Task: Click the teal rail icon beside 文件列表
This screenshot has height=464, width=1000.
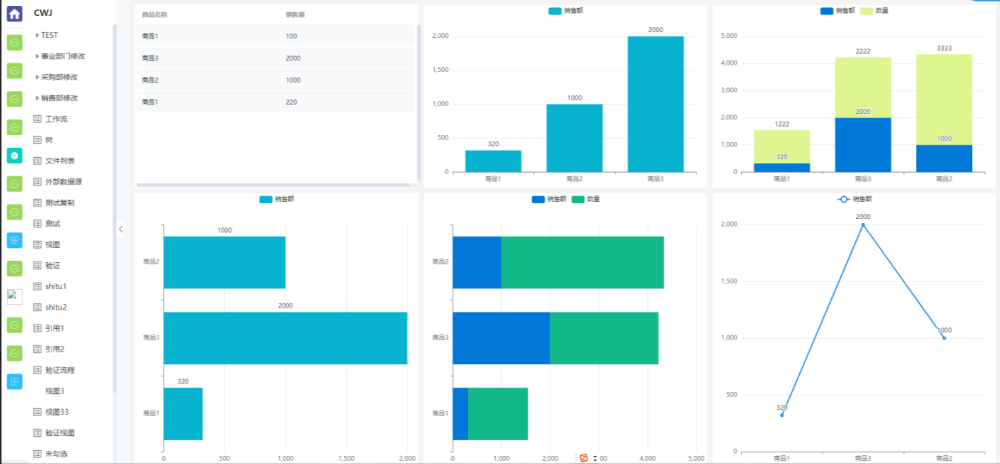Action: point(14,156)
